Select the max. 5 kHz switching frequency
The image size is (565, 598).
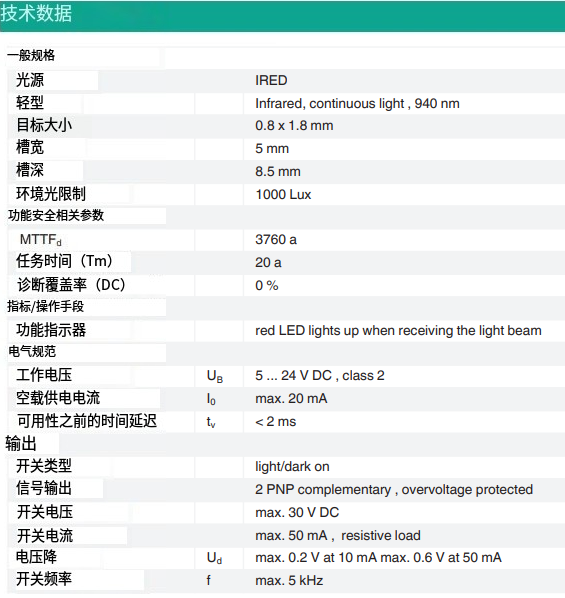click(289, 580)
